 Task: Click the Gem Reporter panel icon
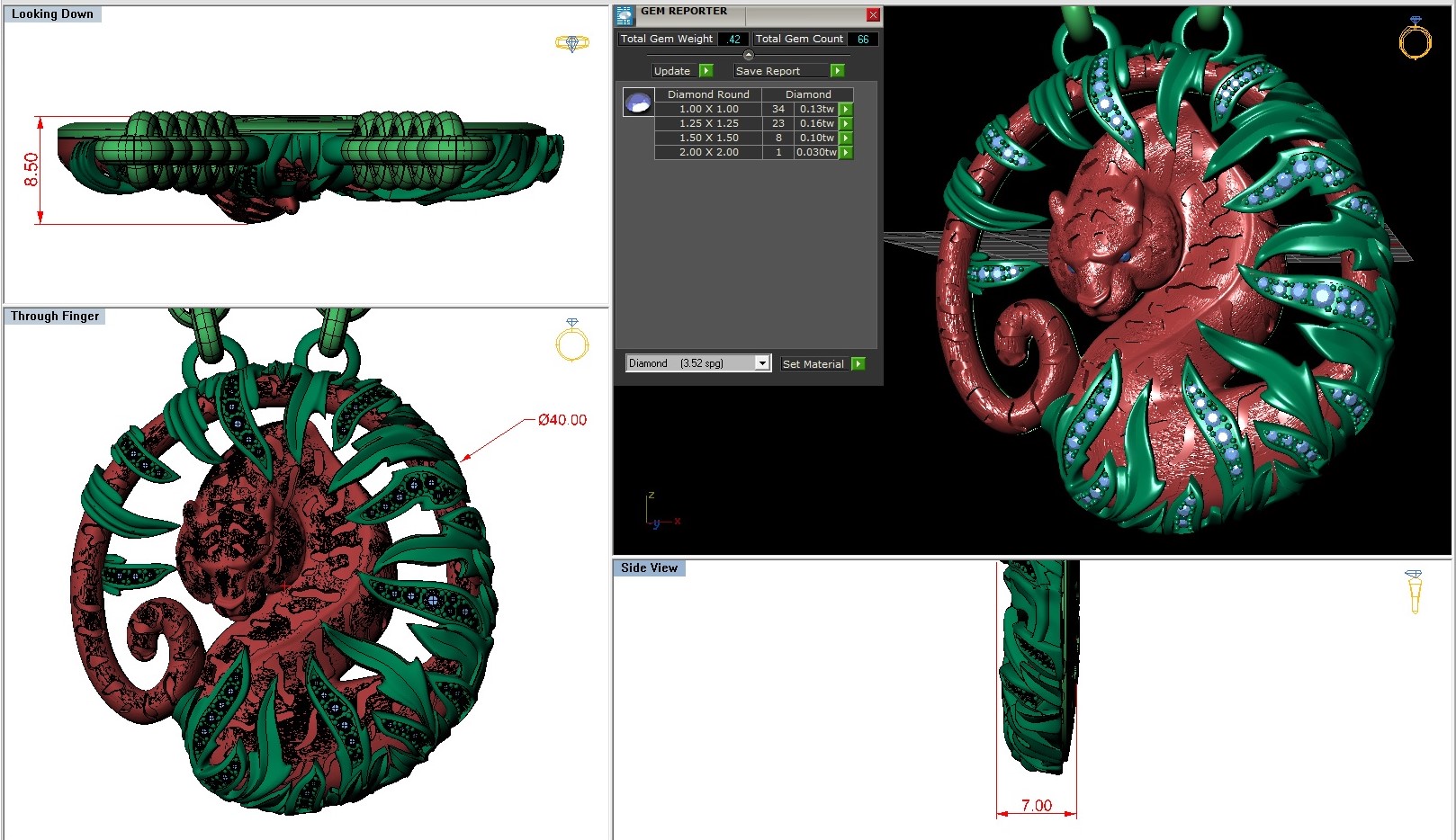[625, 15]
